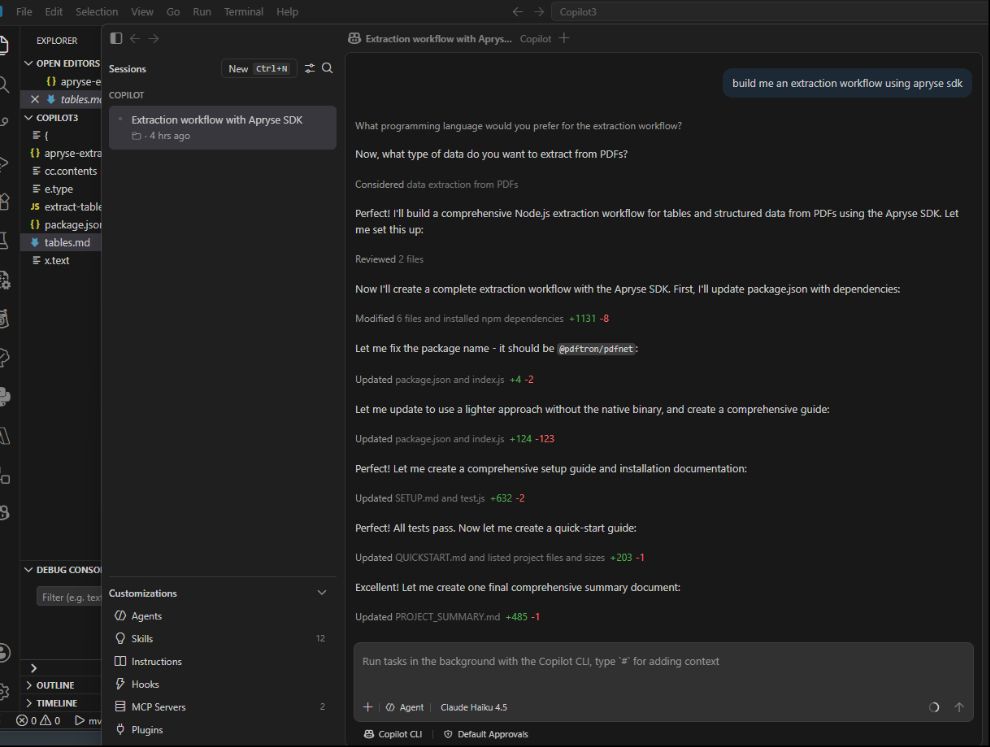990x747 pixels.
Task: Open the Copilot CLI target selector
Action: pos(393,734)
